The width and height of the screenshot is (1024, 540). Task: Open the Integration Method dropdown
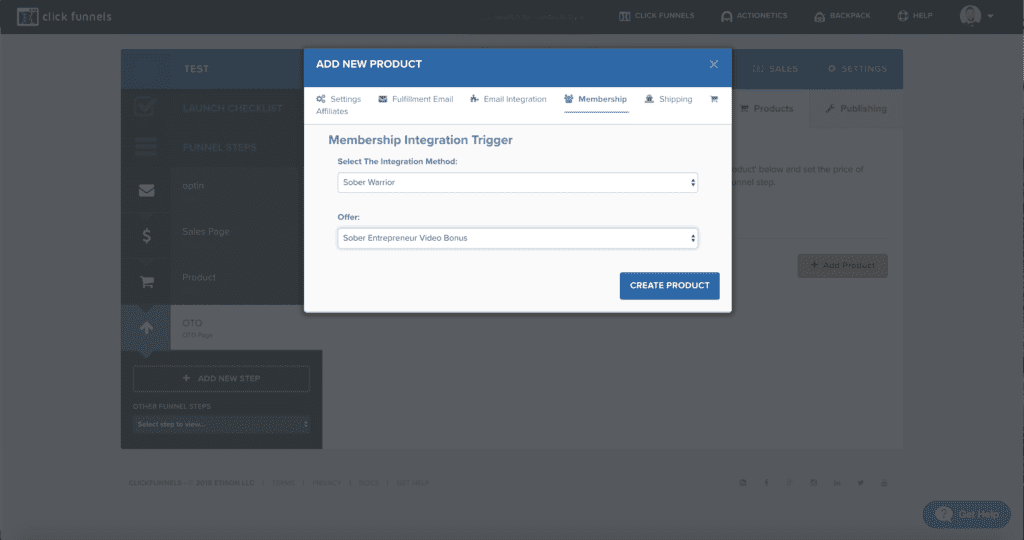(517, 182)
